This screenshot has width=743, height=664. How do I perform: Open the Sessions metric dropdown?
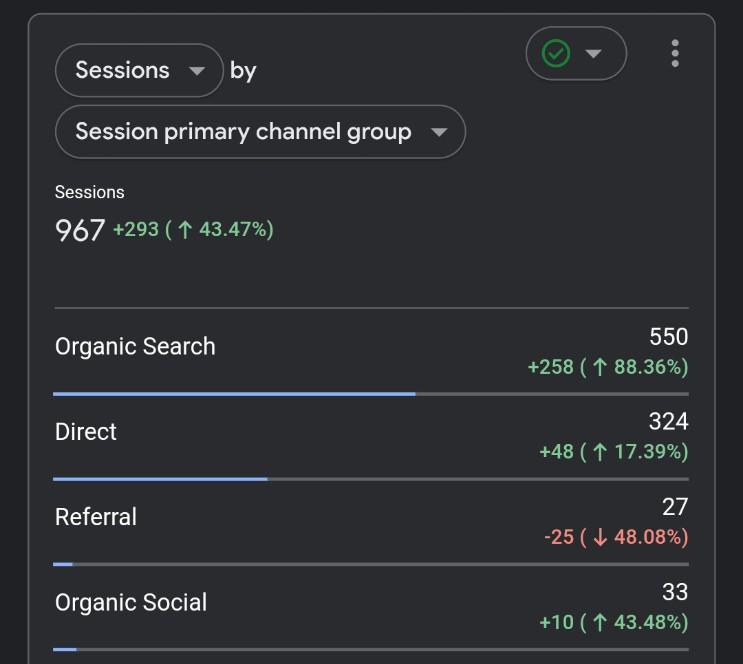(139, 70)
